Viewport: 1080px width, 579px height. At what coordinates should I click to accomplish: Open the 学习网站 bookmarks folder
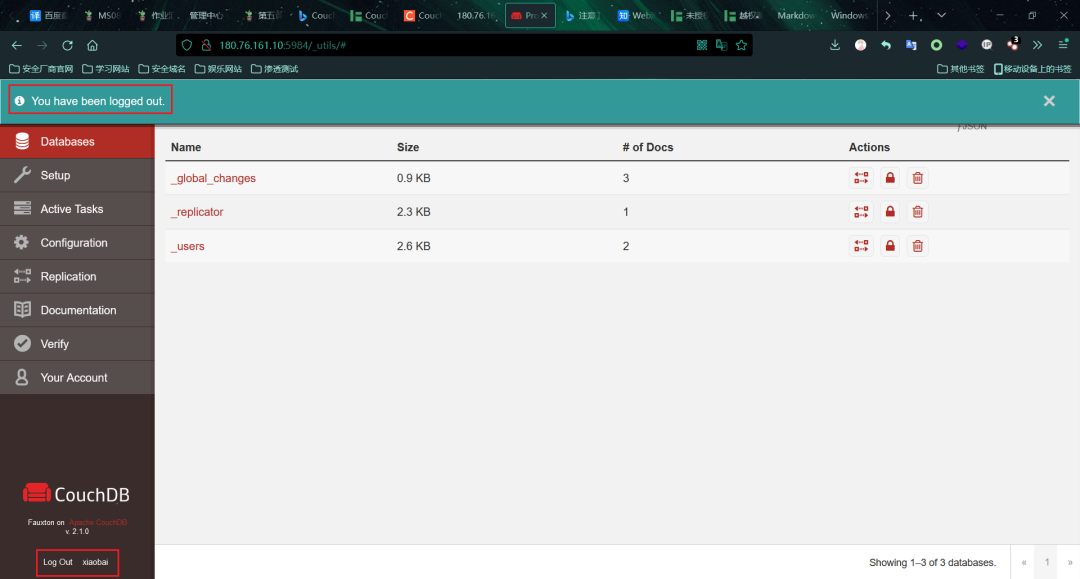pyautogui.click(x=105, y=69)
